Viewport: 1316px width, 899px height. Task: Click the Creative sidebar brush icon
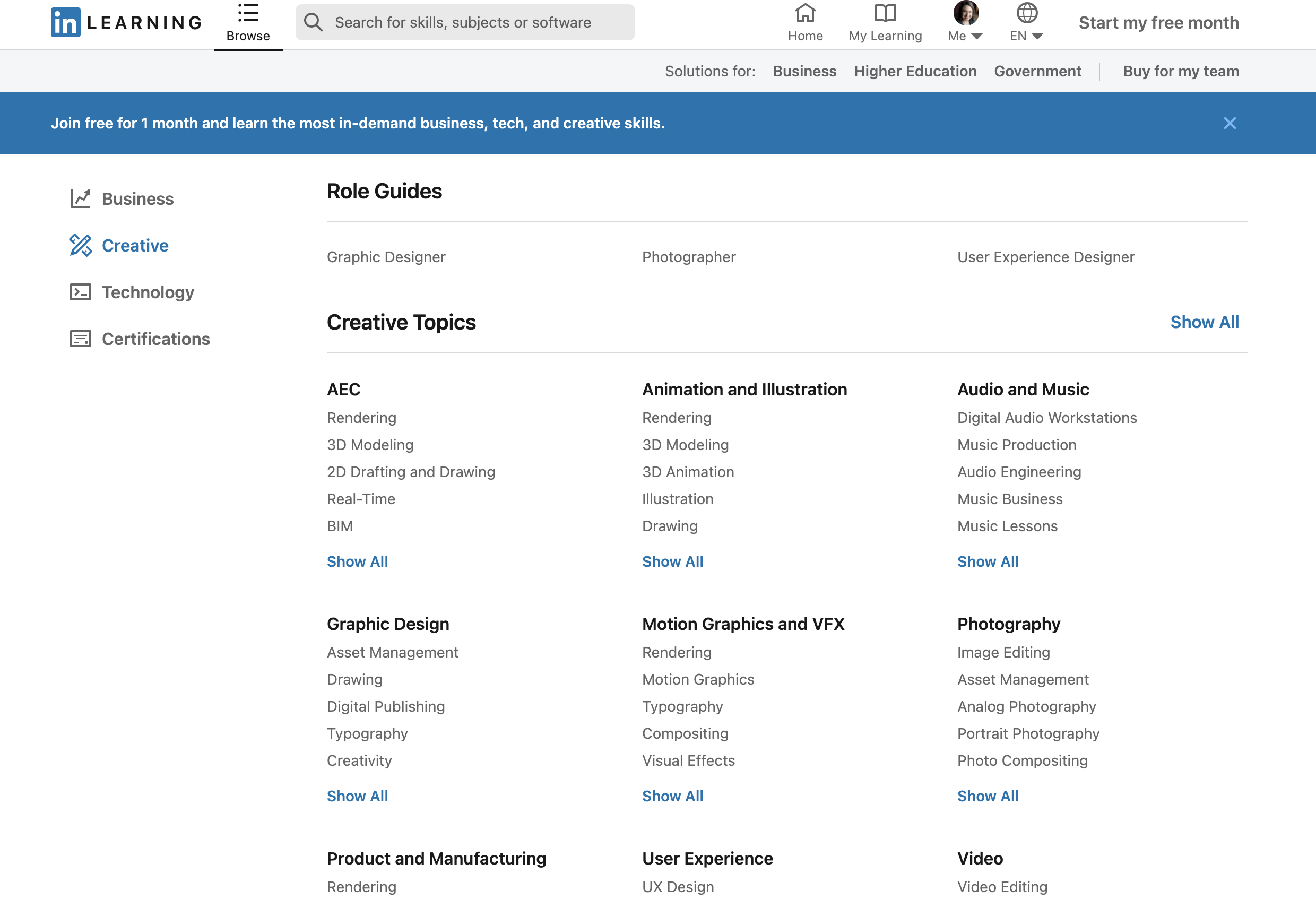point(80,245)
